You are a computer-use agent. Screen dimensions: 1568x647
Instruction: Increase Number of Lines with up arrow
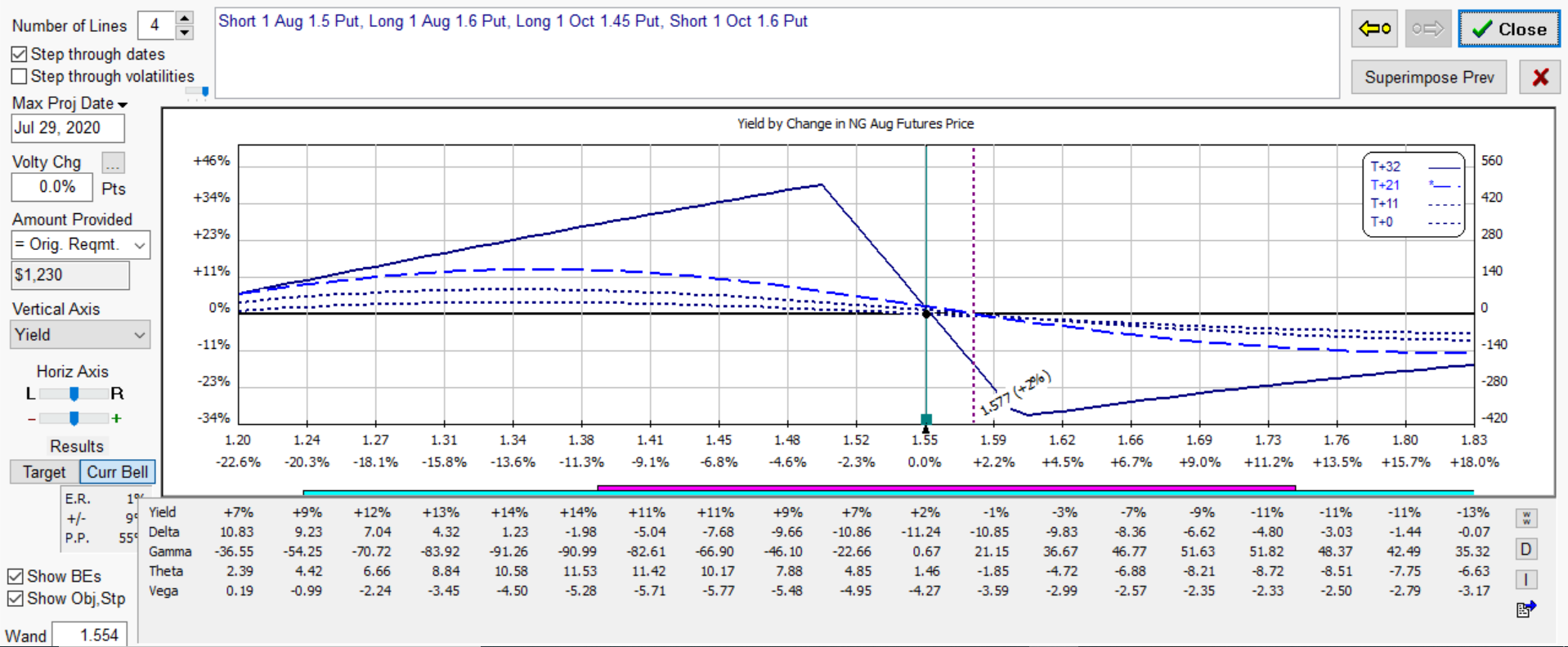point(185,18)
